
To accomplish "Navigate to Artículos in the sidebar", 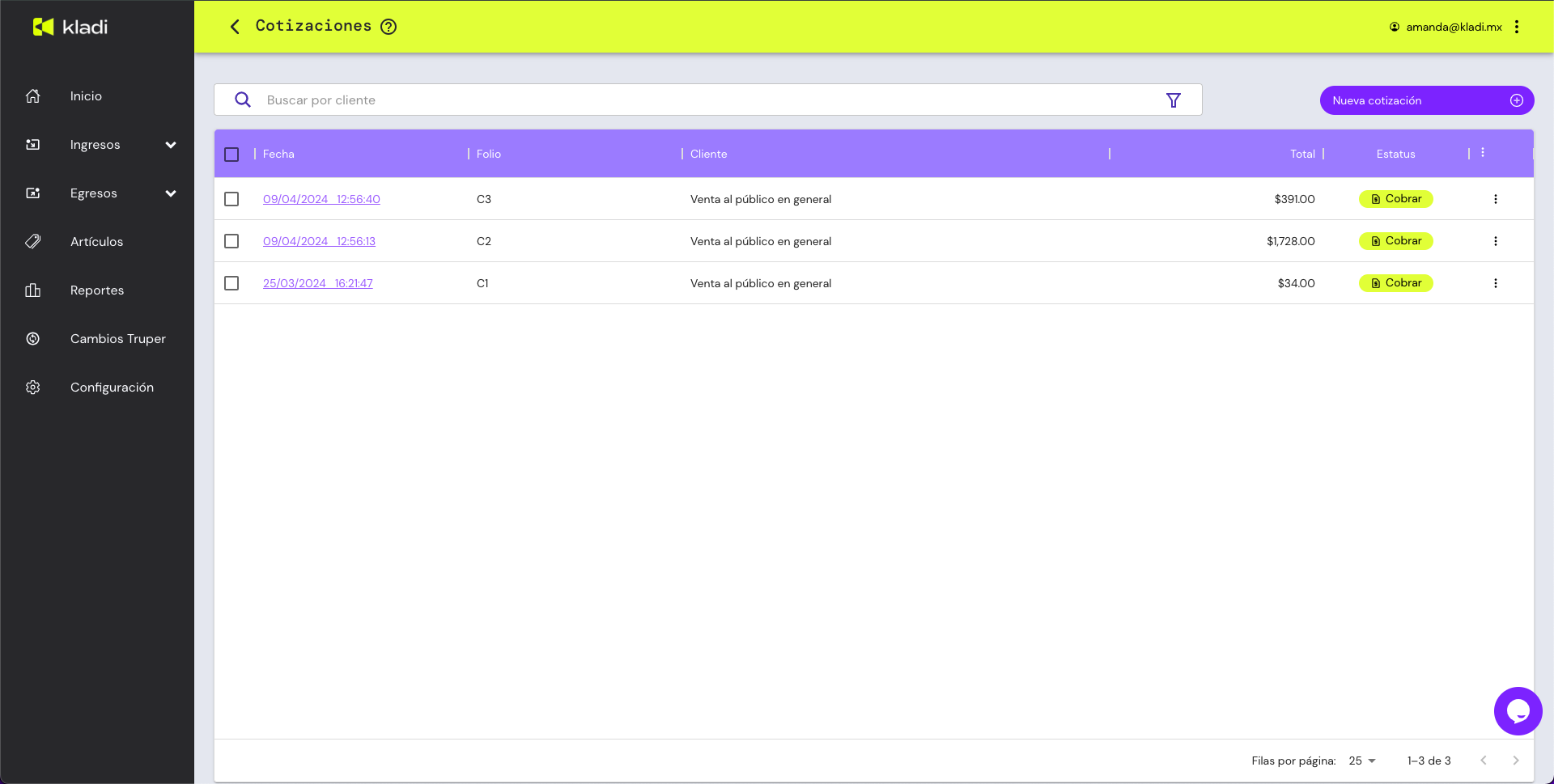I will point(96,242).
